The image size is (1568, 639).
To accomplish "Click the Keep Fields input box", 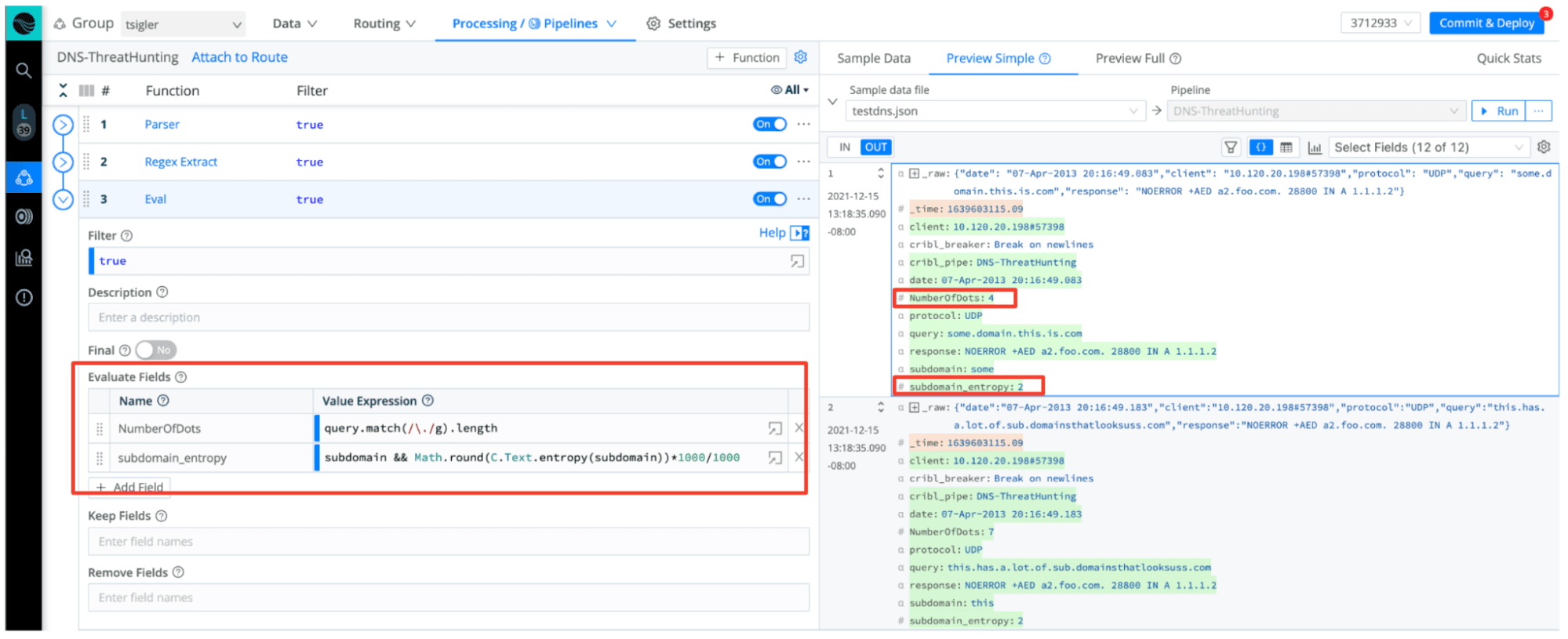I will coord(448,542).
